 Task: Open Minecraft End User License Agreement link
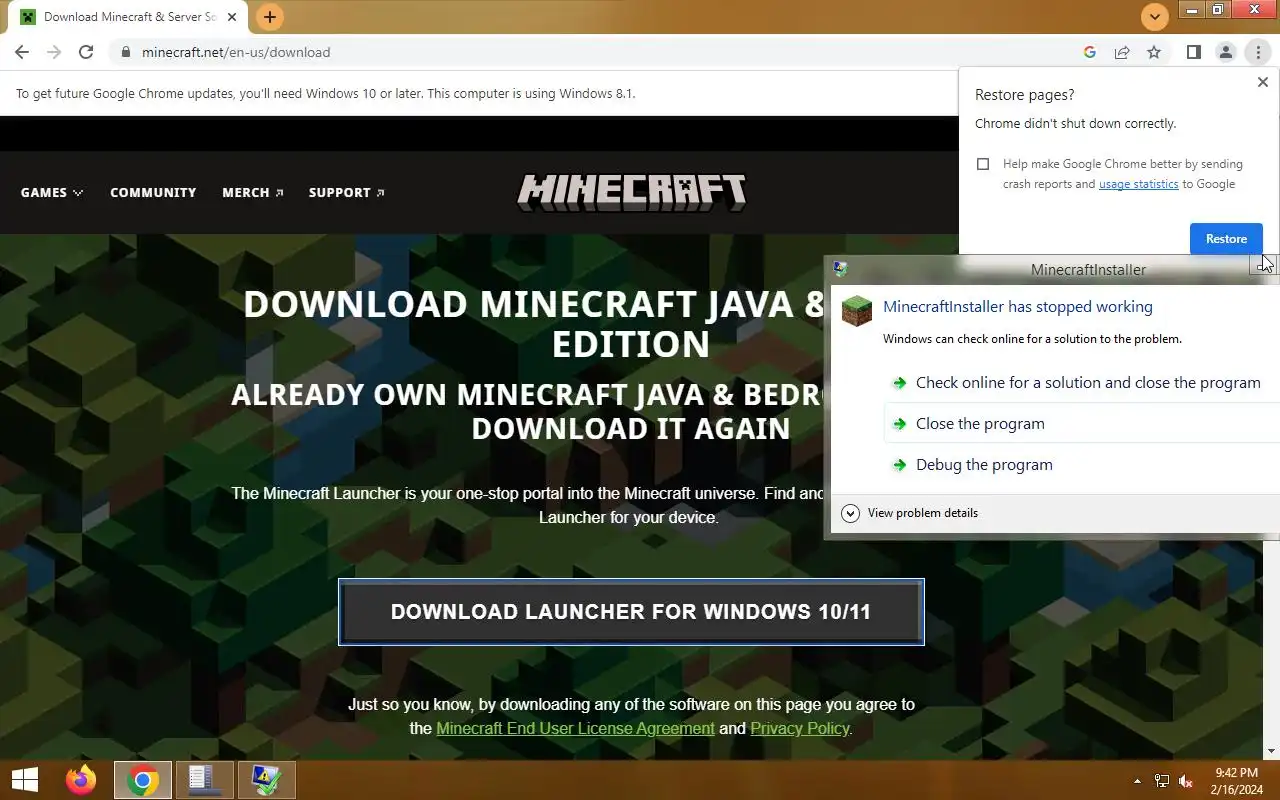tap(575, 728)
